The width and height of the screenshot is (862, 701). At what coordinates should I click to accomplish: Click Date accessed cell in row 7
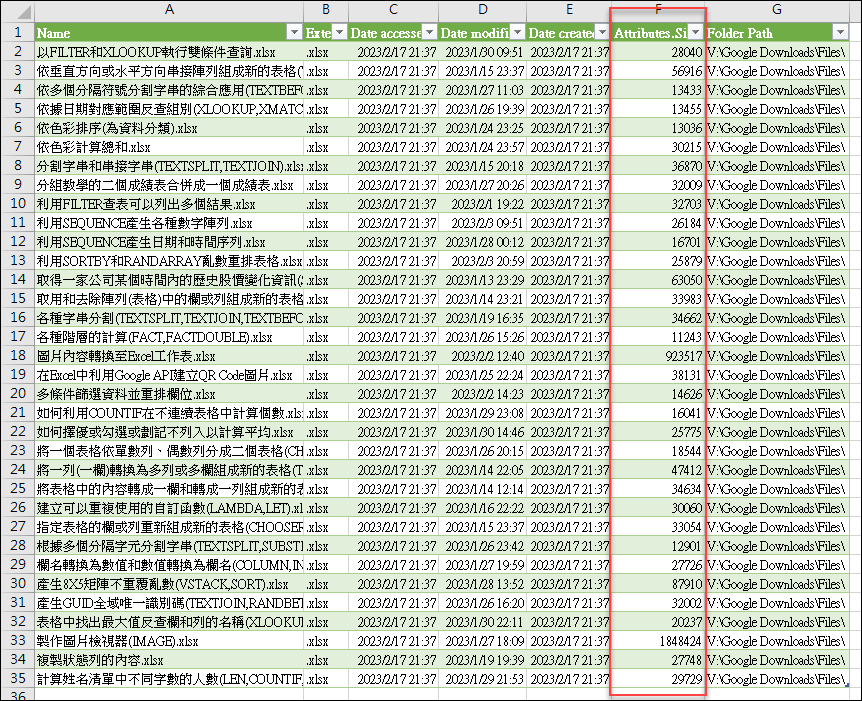point(393,147)
